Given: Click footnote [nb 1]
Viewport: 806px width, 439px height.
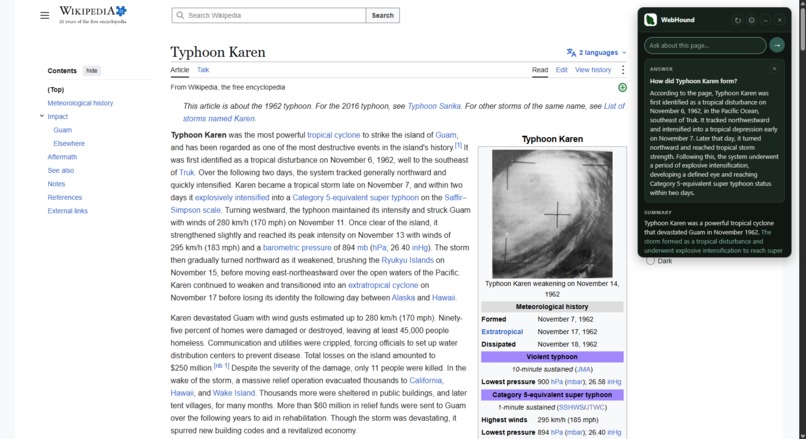Looking at the screenshot, I should pyautogui.click(x=222, y=366).
